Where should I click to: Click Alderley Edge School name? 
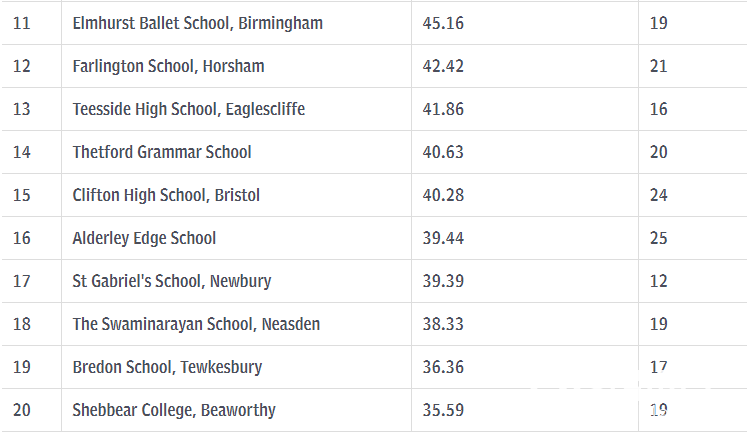(x=144, y=238)
